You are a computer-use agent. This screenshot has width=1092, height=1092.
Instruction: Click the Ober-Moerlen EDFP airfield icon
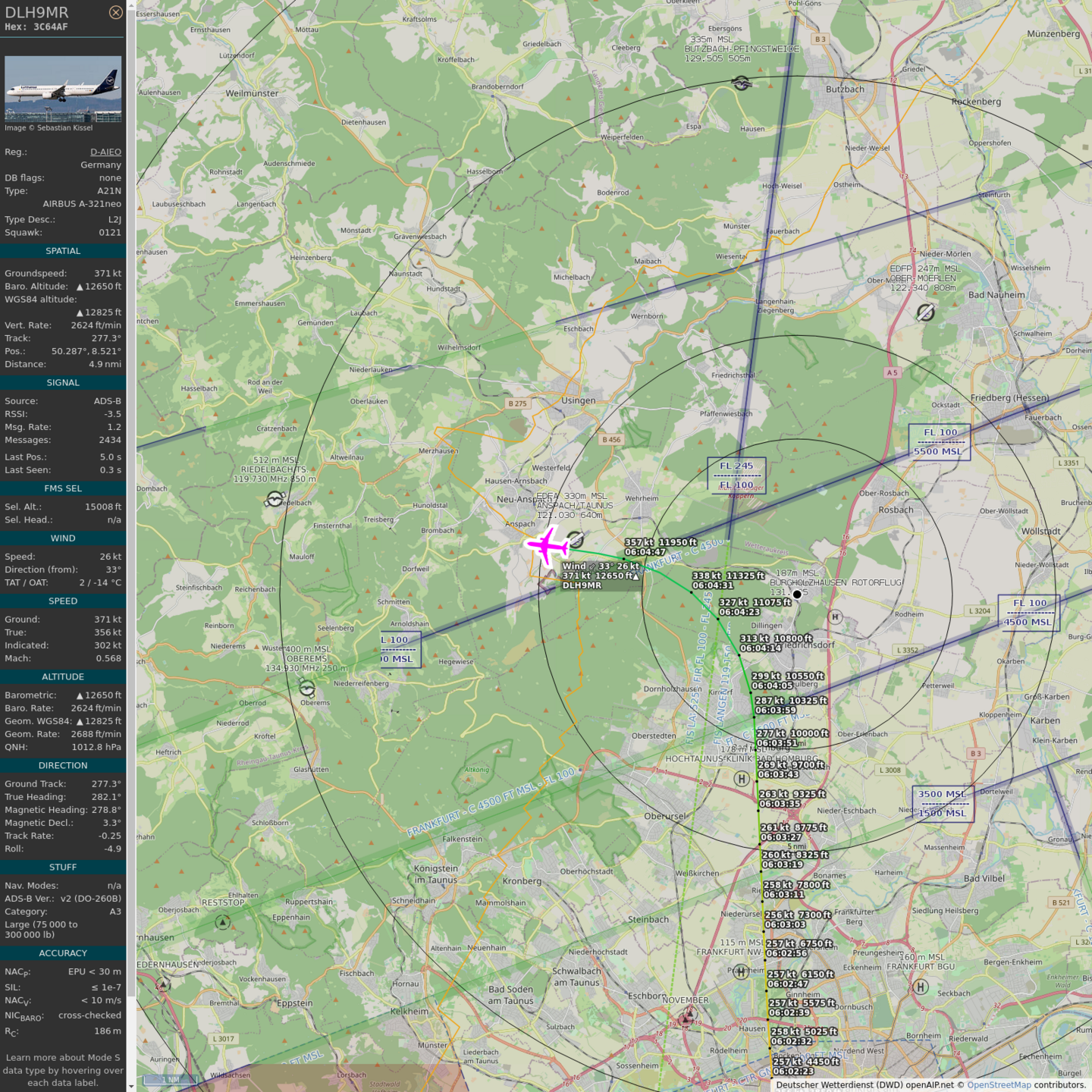pos(925,312)
